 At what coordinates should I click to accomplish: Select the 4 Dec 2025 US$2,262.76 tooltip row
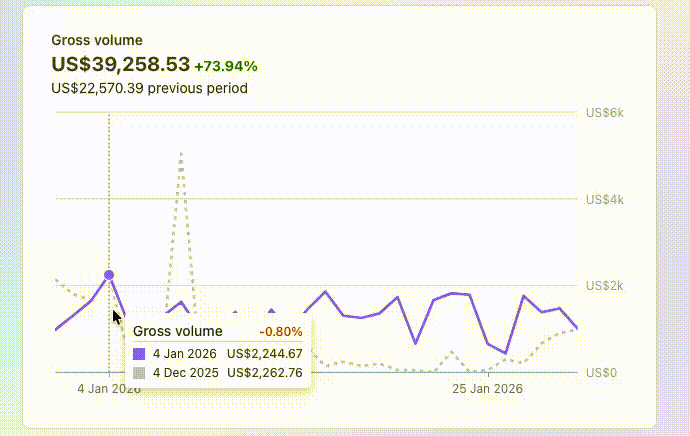(217, 373)
